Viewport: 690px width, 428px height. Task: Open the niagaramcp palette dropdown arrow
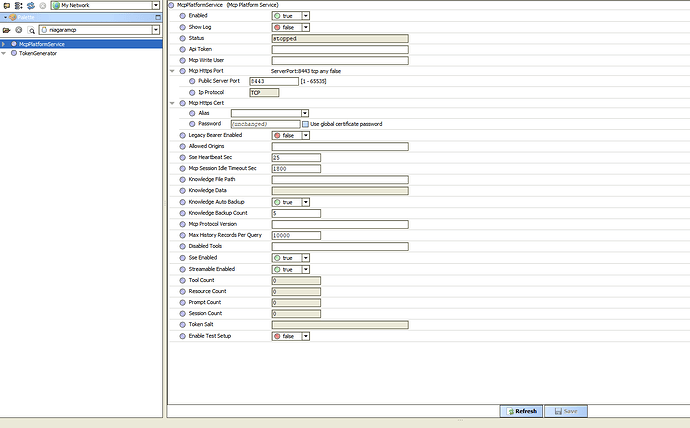(156, 30)
